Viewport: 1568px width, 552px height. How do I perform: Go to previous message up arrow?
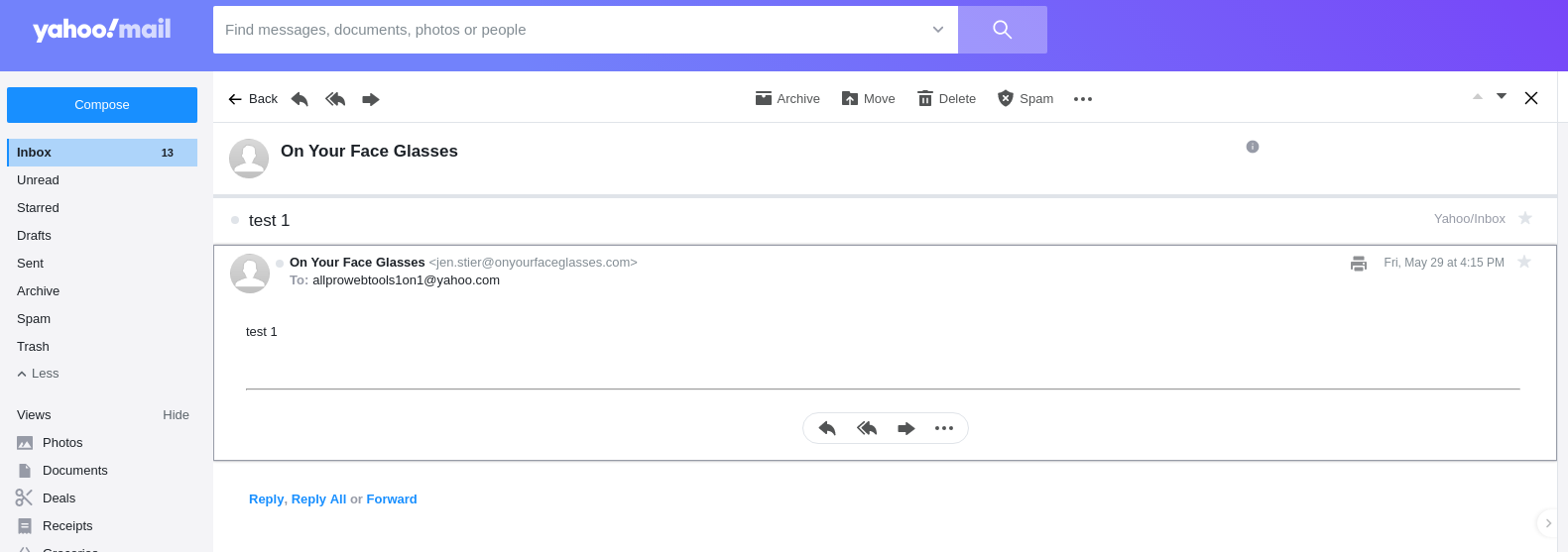pos(1478,97)
